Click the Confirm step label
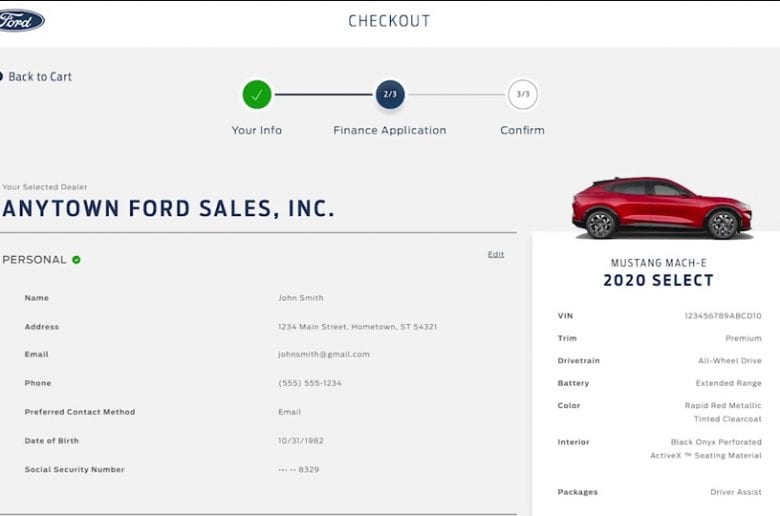The height and width of the screenshot is (516, 780). 522,130
